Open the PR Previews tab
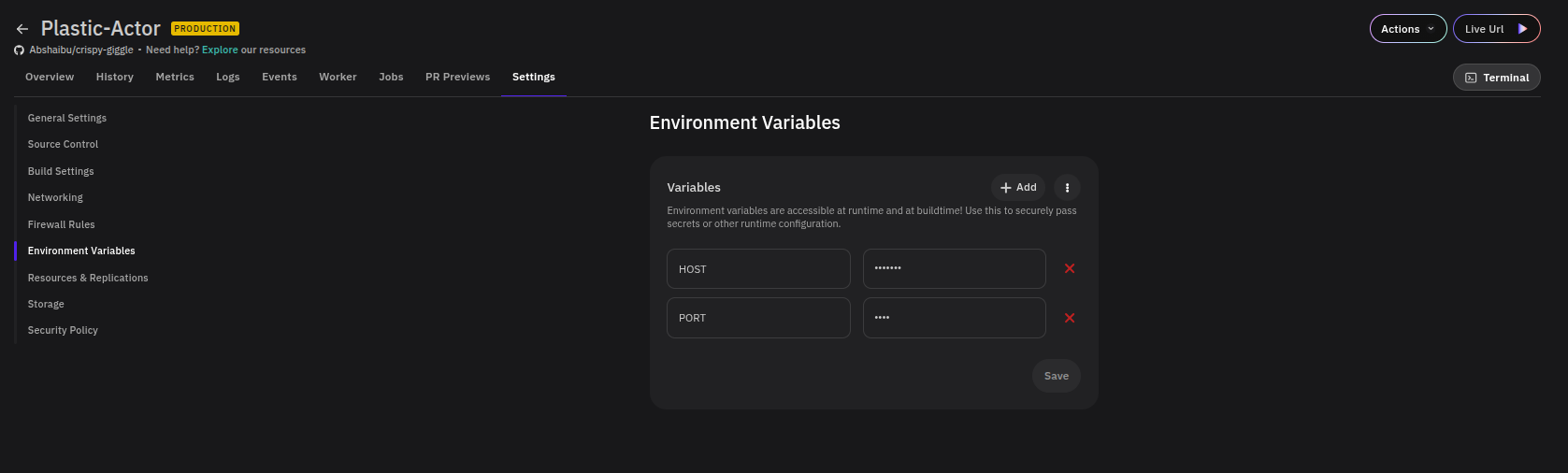This screenshot has width=1568, height=473. 457,77
